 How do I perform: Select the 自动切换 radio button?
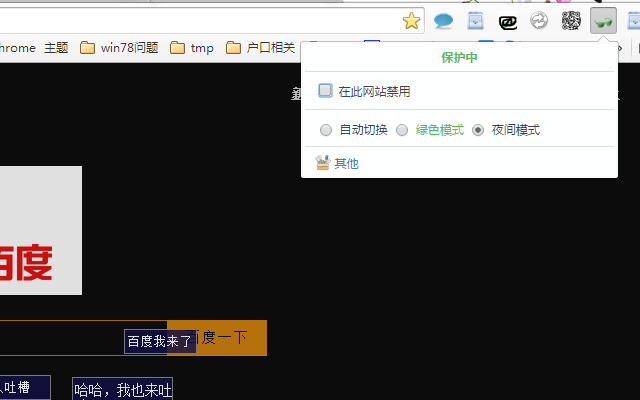coord(326,130)
